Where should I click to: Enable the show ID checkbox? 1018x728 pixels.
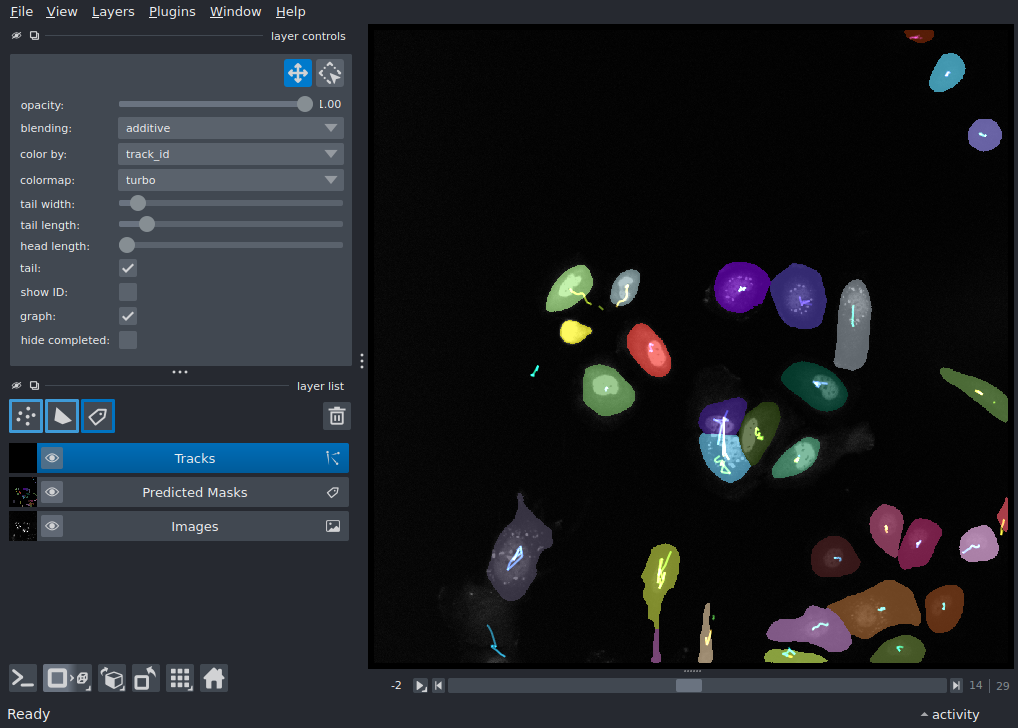click(127, 292)
